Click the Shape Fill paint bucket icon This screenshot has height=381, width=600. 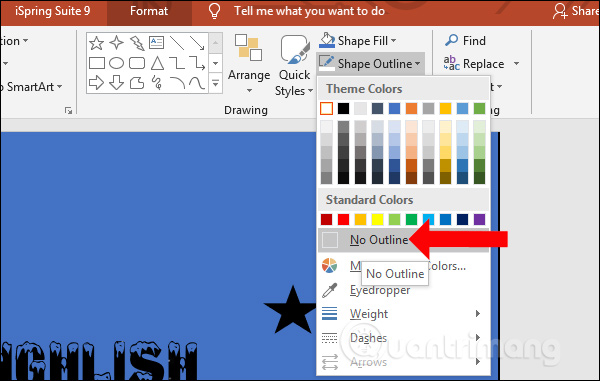point(327,40)
